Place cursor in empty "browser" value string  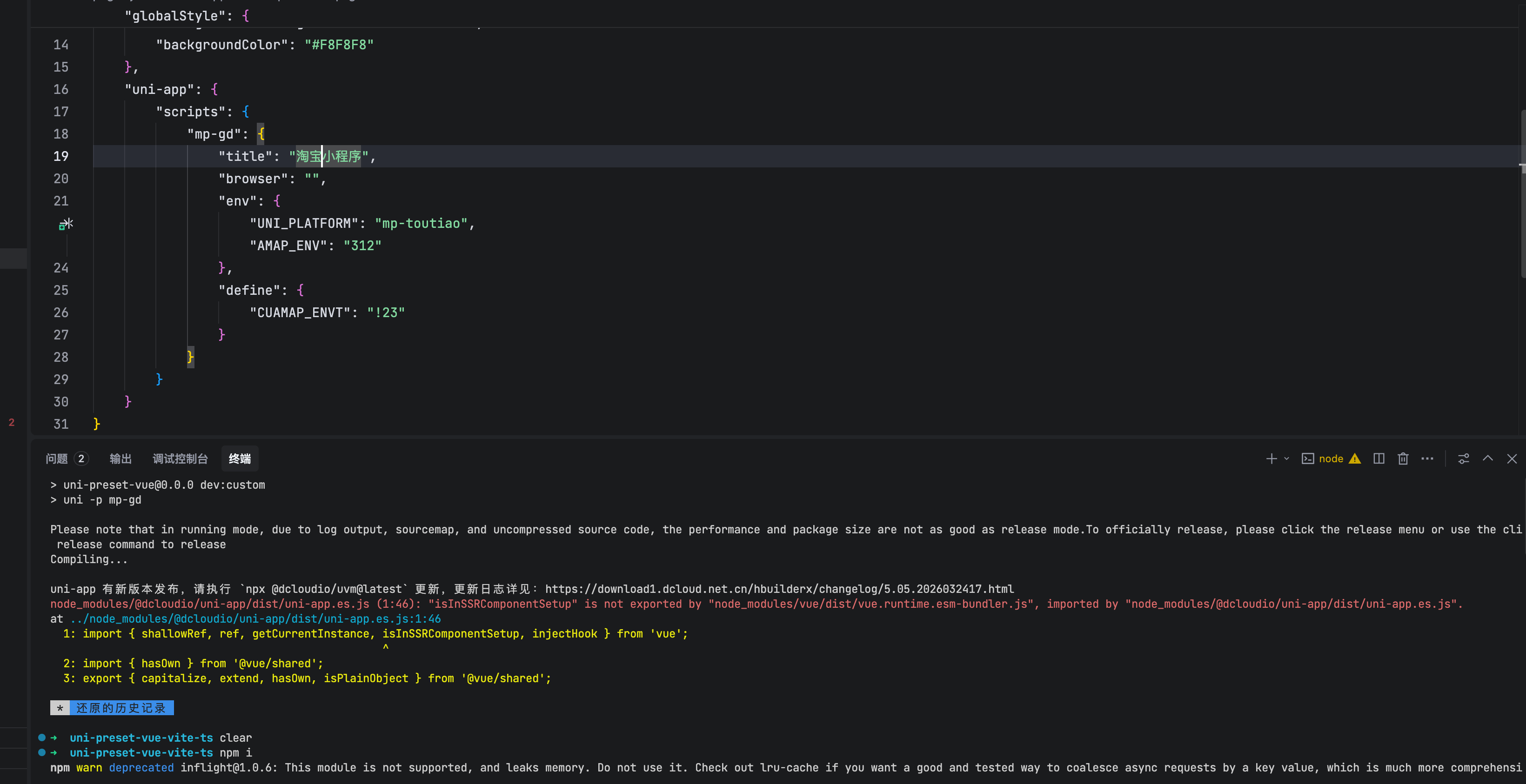click(312, 179)
